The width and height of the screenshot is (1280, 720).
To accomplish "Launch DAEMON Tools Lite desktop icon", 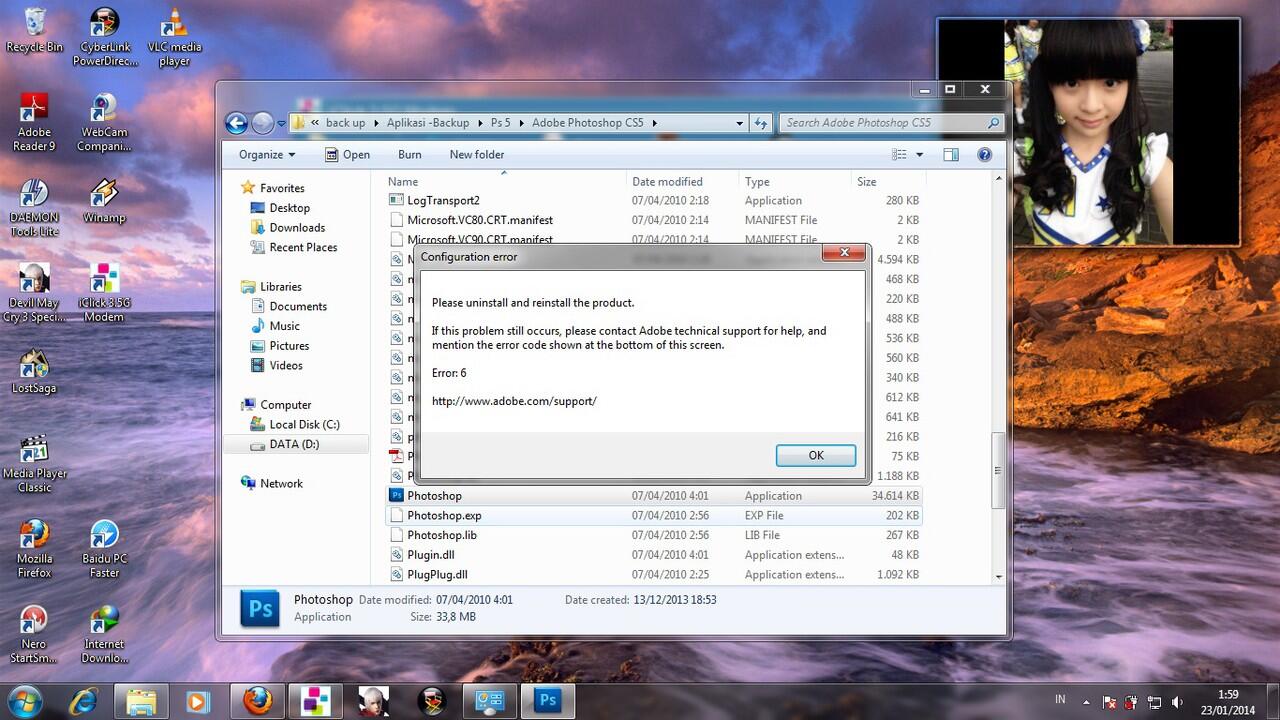I will [34, 208].
